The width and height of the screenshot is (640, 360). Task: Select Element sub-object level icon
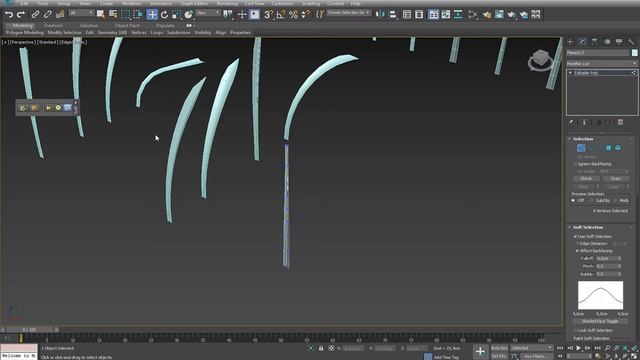[618, 148]
